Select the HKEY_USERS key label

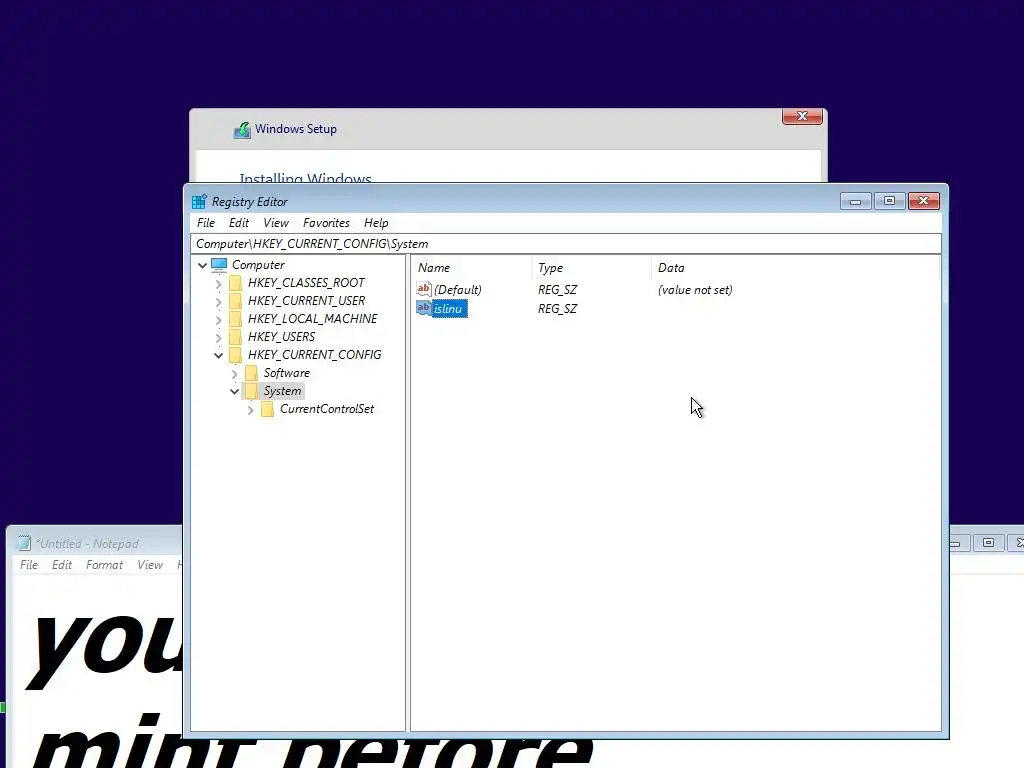click(x=281, y=336)
